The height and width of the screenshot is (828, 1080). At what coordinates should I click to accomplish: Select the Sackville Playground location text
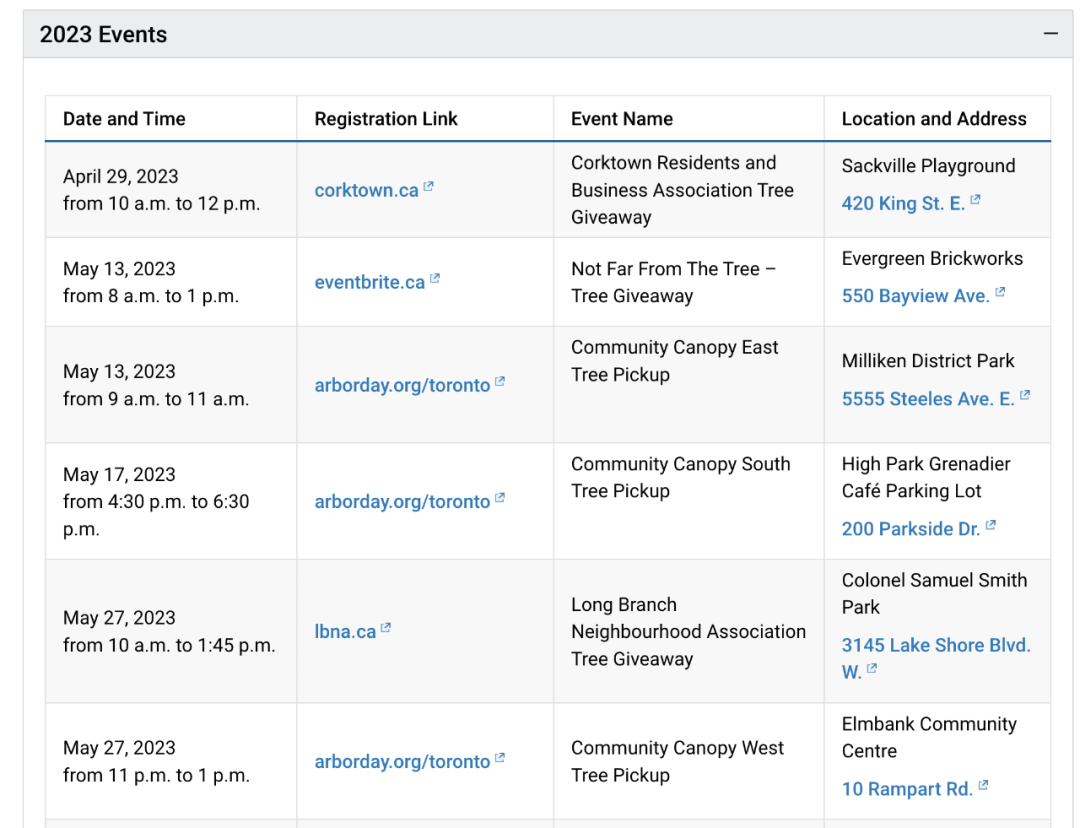(x=928, y=166)
